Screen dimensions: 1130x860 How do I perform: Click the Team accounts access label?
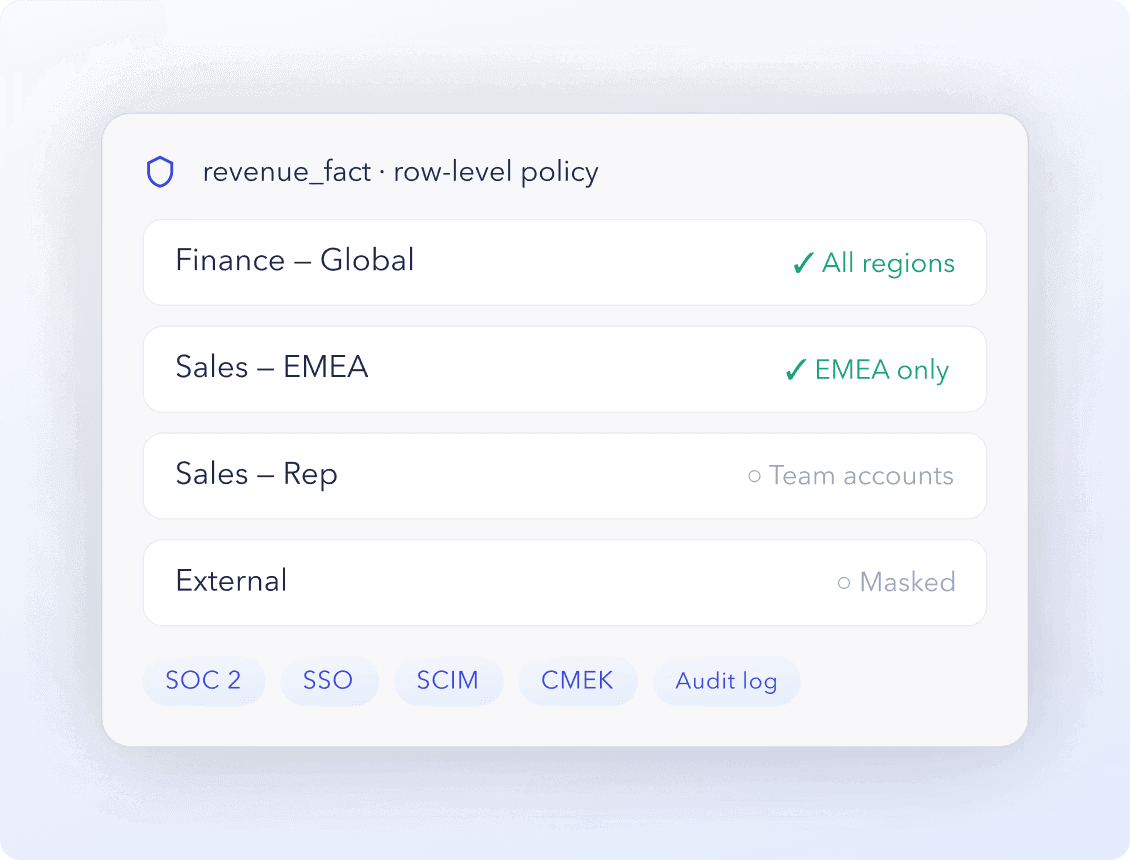tap(861, 476)
